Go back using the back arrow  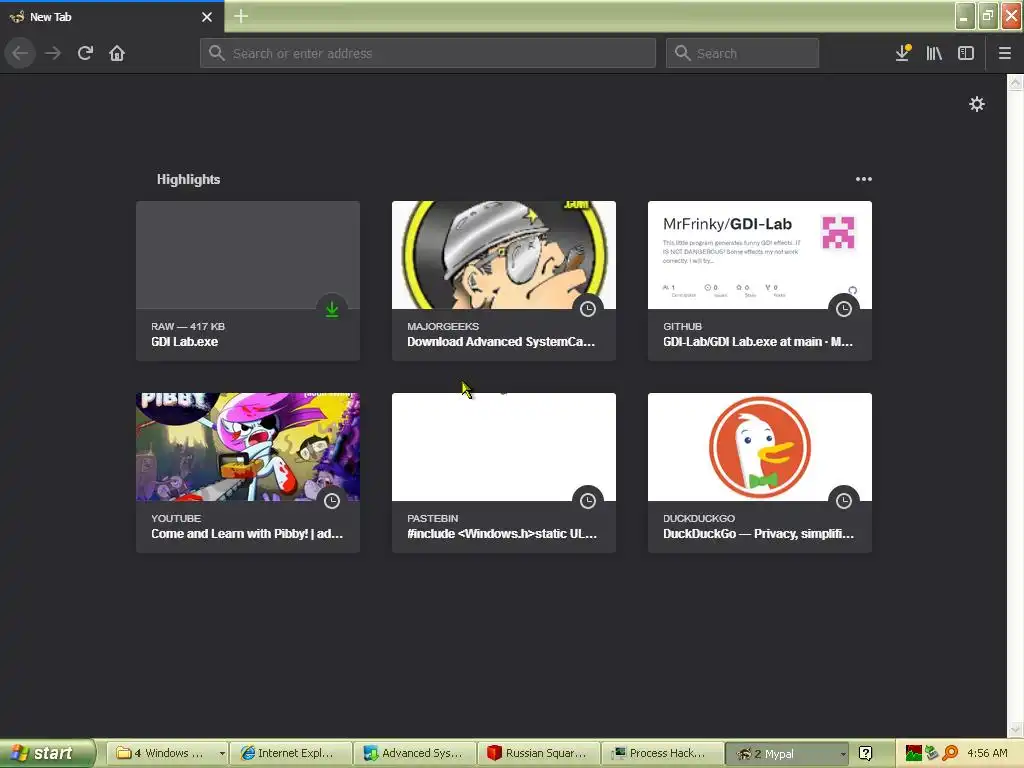pos(20,53)
